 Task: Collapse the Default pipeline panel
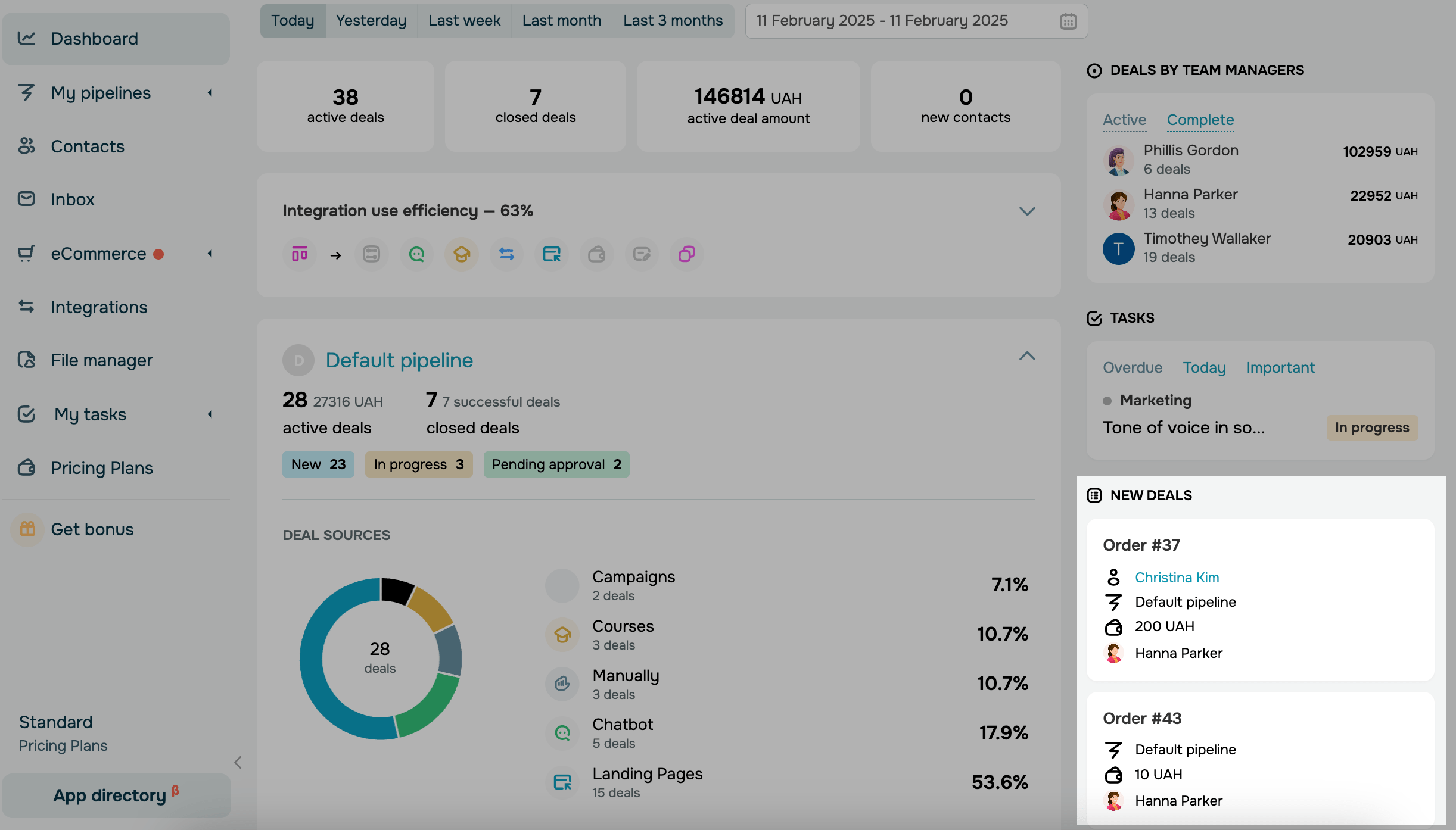pyautogui.click(x=1026, y=357)
